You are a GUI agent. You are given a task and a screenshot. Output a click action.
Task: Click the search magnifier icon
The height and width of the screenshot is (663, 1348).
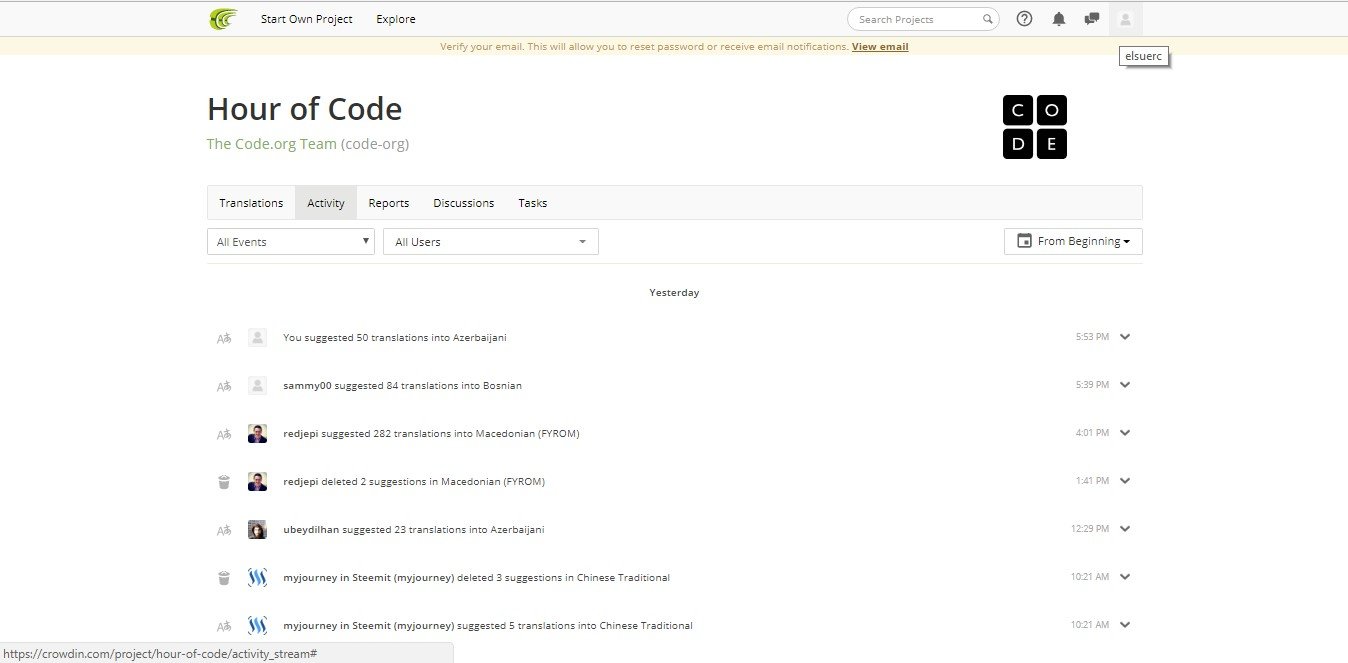click(x=987, y=19)
